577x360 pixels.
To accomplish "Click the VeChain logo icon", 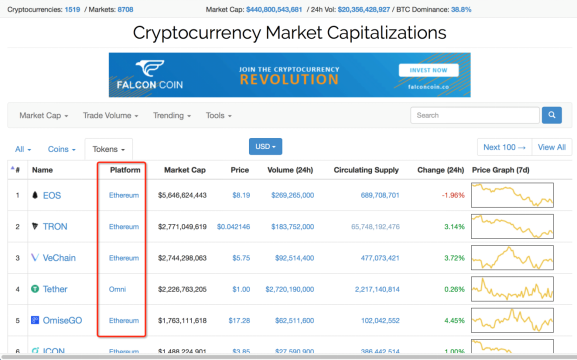I will [35, 258].
